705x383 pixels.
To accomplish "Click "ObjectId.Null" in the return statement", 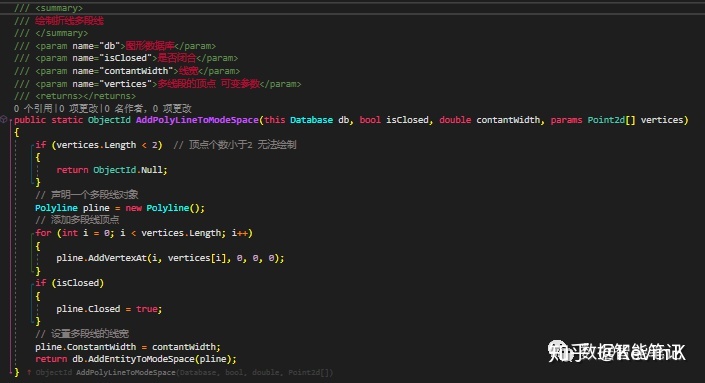I will tap(129, 170).
